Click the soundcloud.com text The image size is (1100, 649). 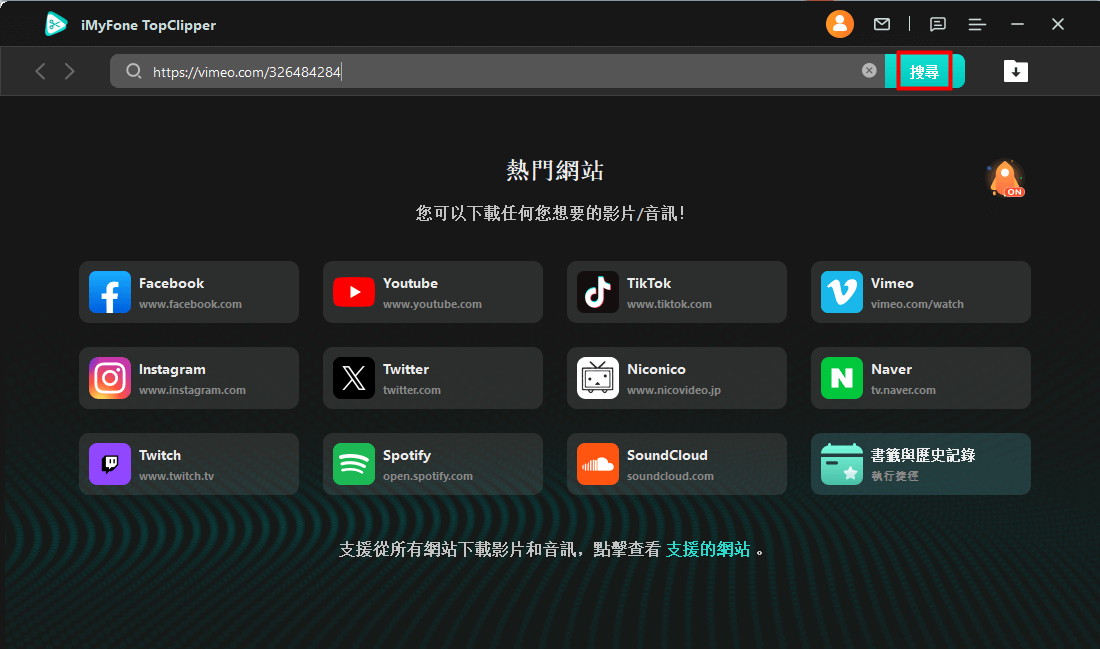pyautogui.click(x=670, y=476)
